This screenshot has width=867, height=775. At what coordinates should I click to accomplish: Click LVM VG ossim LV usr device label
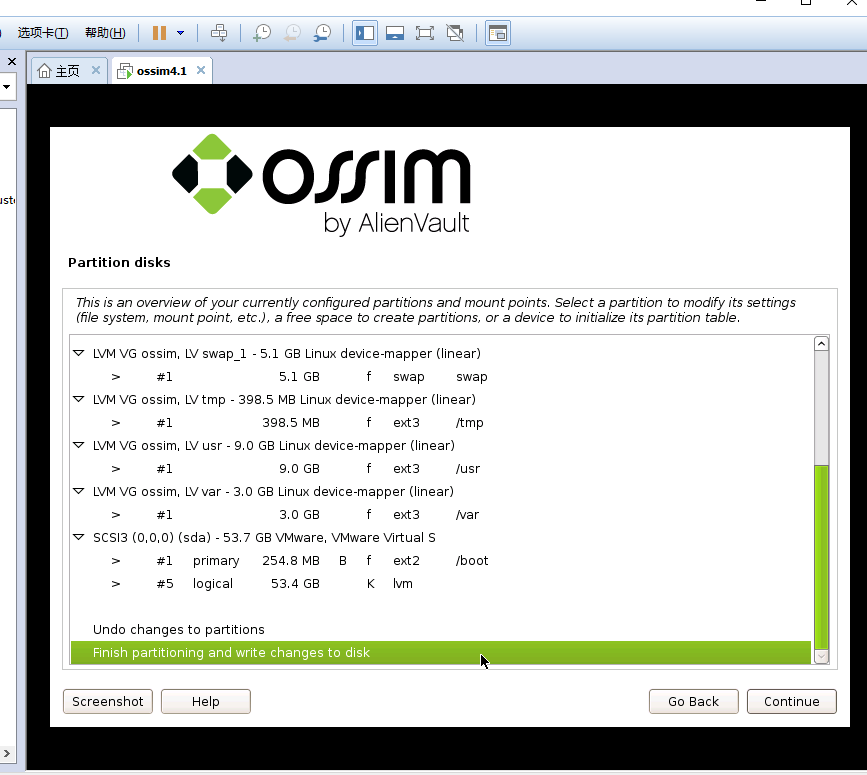tap(274, 446)
